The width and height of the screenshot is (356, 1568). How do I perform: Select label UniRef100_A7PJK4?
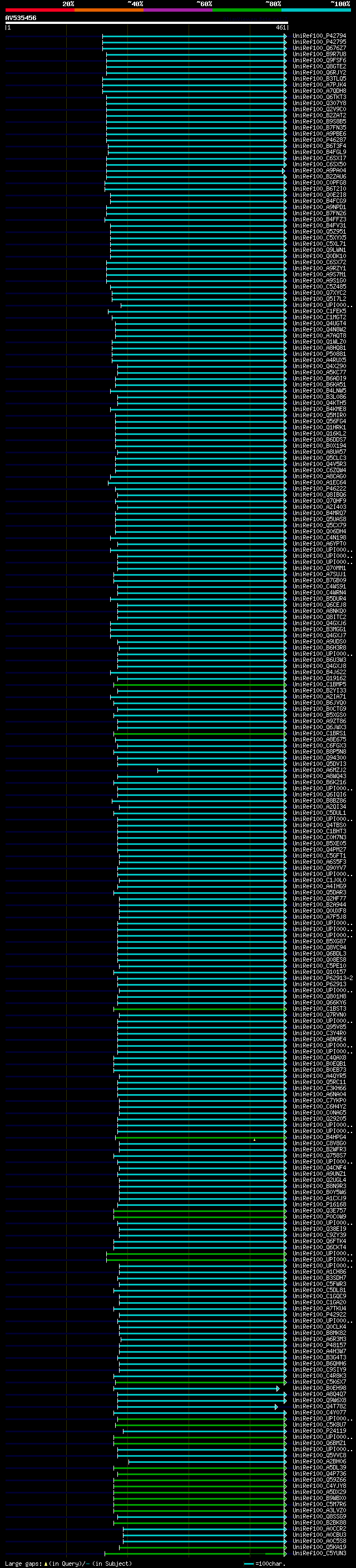[x=319, y=85]
